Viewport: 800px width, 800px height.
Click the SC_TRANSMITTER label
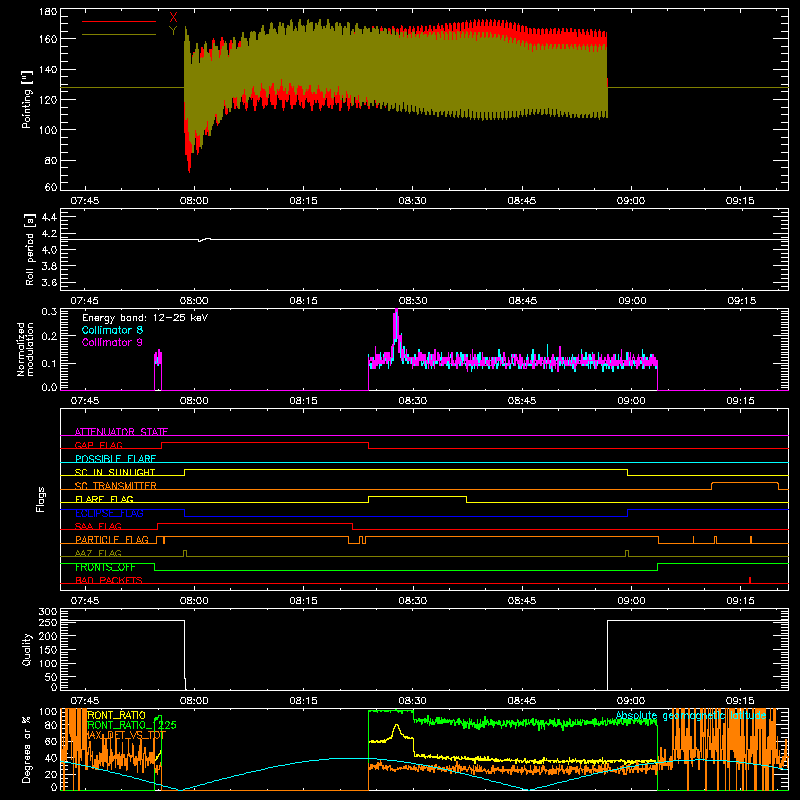[116, 485]
